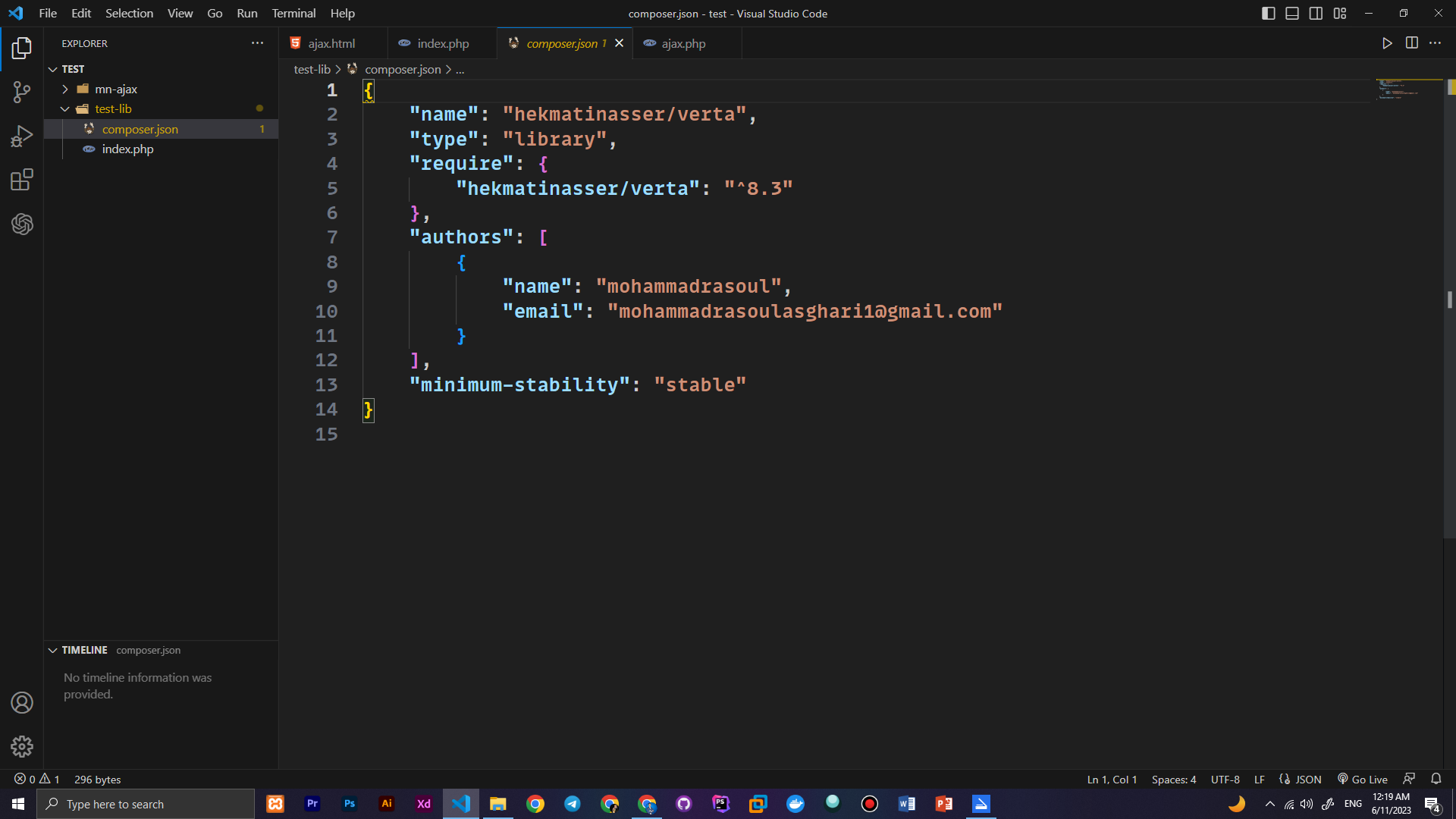Open the Run and Debug view
The image size is (1456, 819).
point(22,136)
